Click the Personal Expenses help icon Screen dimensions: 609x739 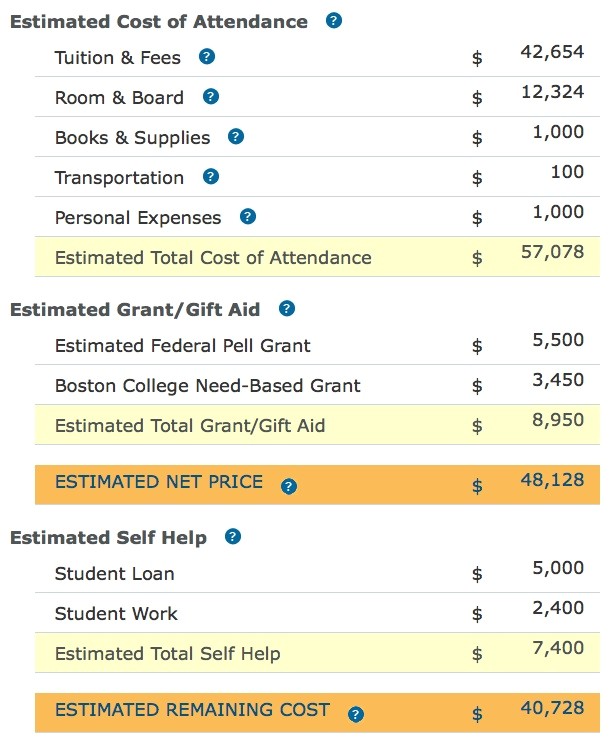tap(248, 217)
